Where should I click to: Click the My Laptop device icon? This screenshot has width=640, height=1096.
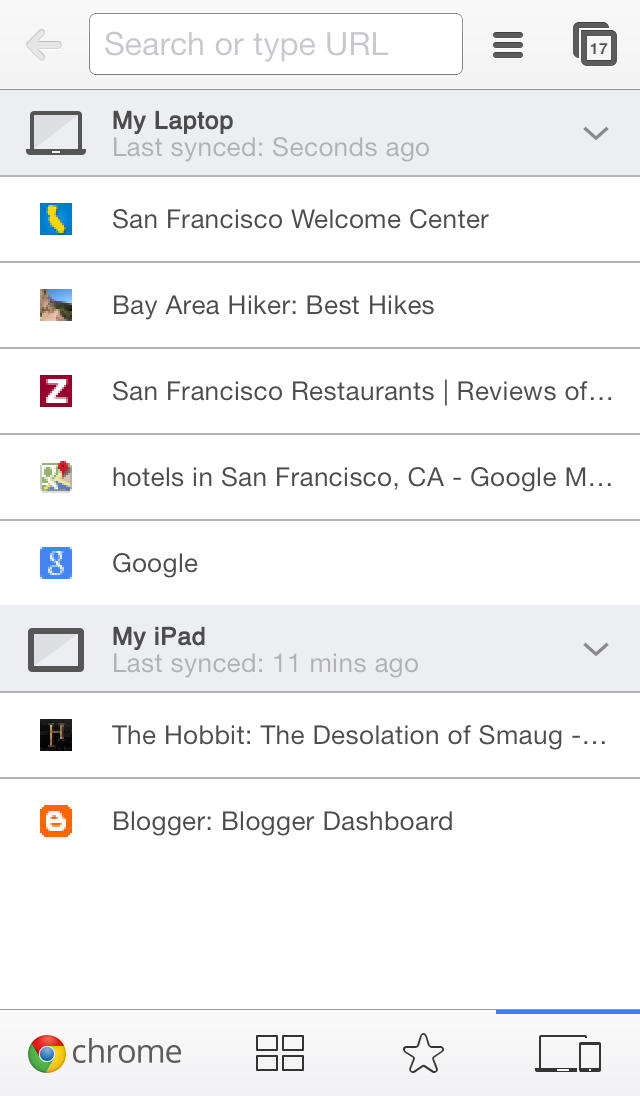coord(56,133)
